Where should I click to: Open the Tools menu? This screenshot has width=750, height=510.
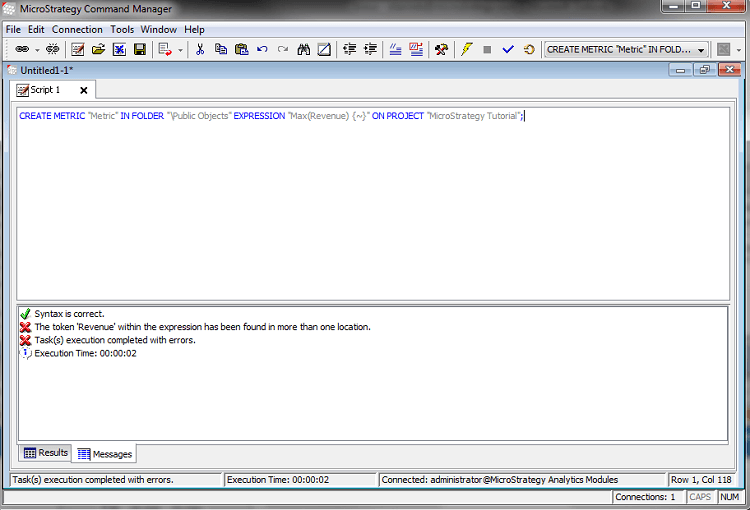tap(122, 30)
